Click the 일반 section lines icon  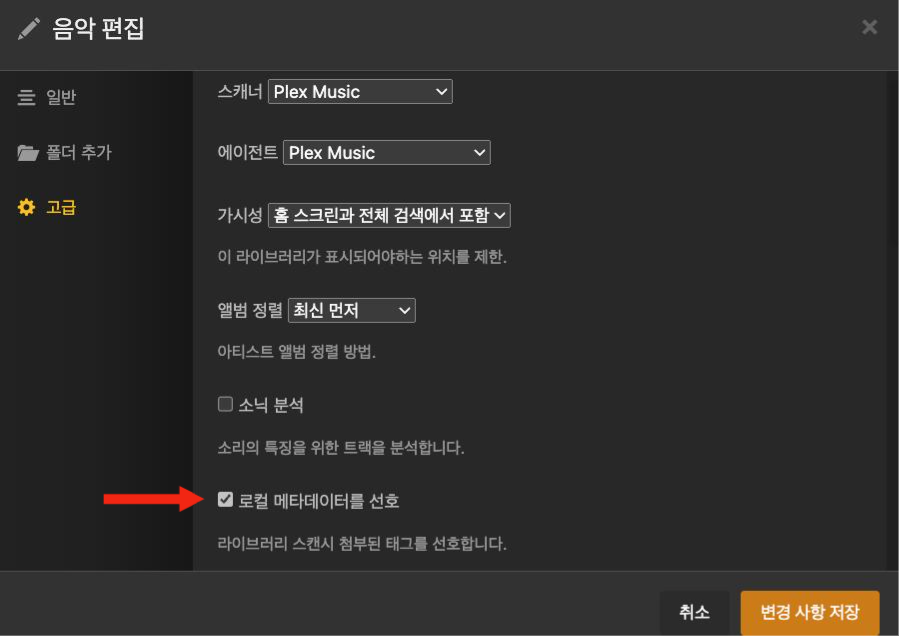pos(27,98)
